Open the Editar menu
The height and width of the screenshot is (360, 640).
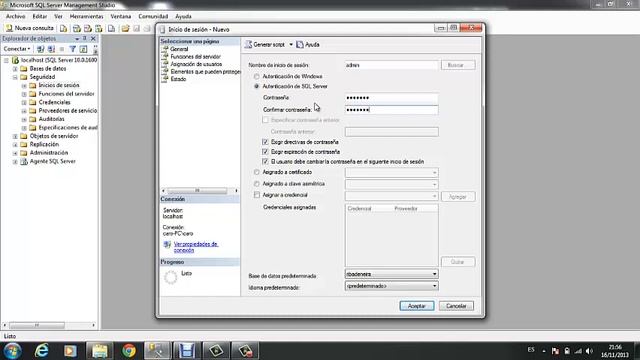point(40,16)
